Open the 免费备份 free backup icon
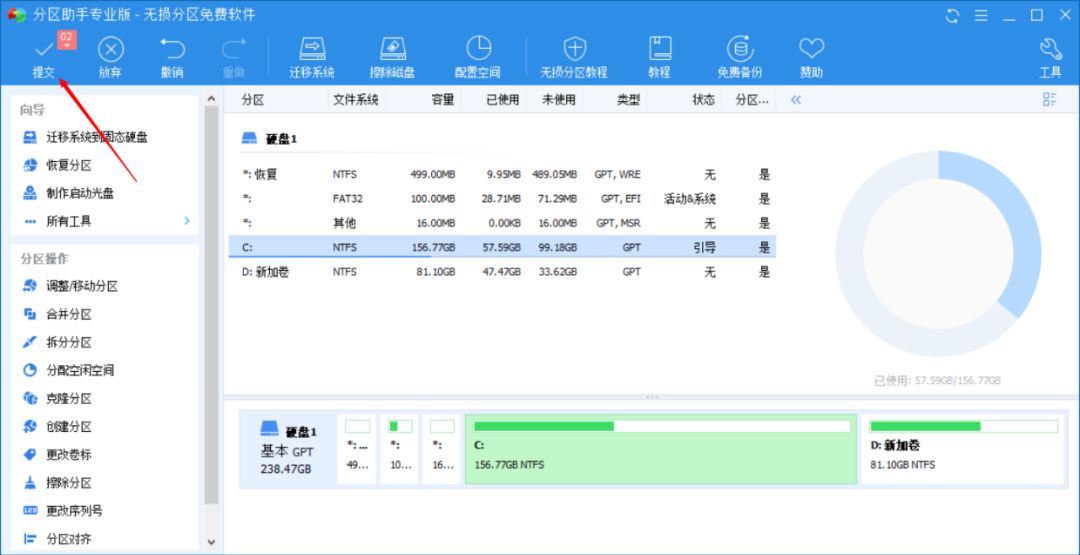 click(x=740, y=57)
